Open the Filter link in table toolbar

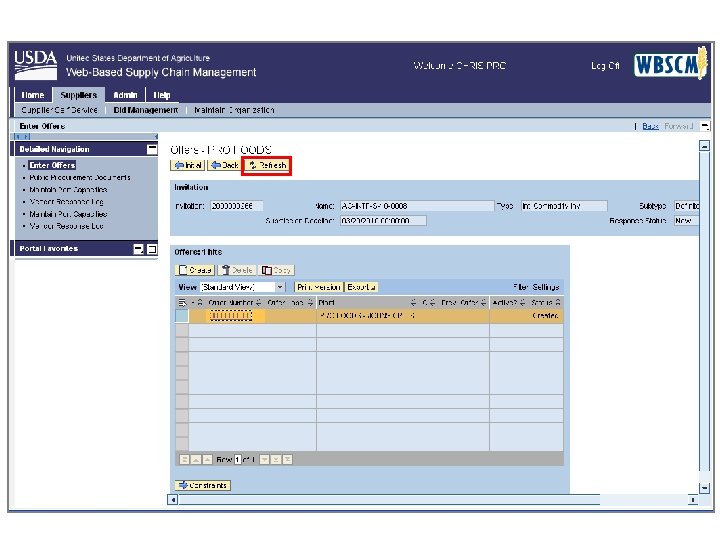point(521,287)
